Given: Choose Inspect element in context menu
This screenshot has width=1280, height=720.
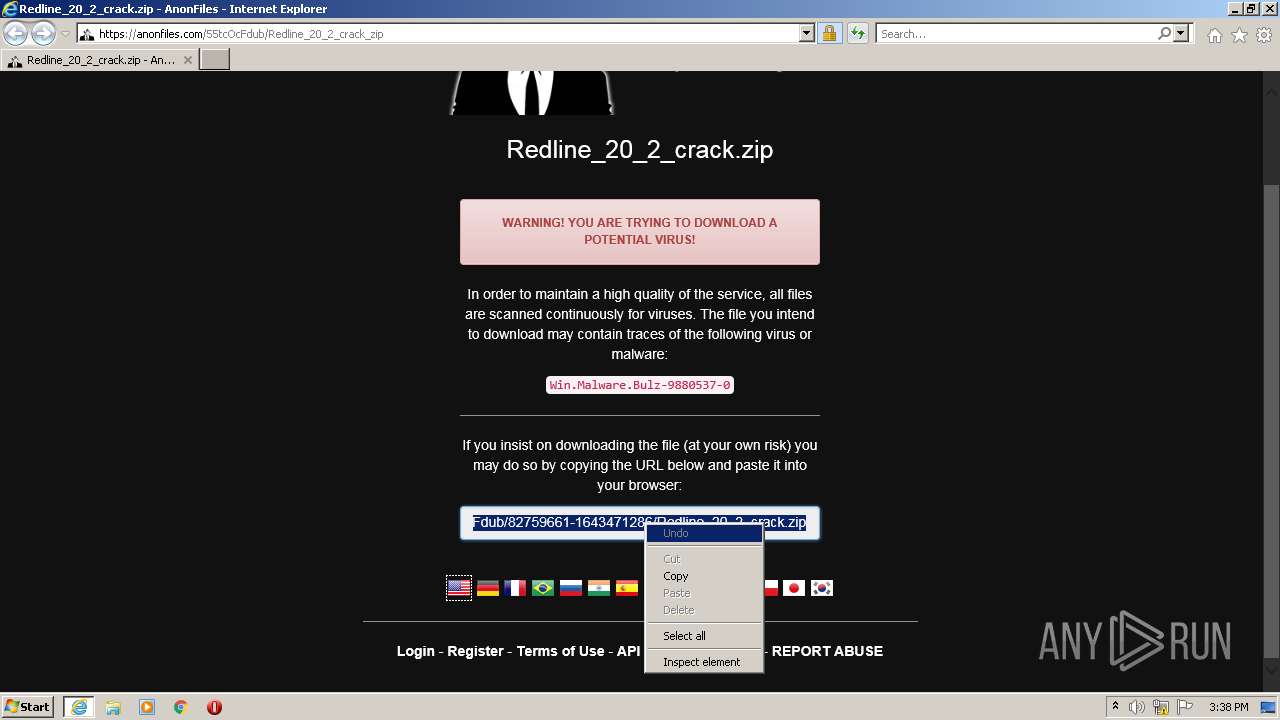Looking at the screenshot, I should coord(705,662).
